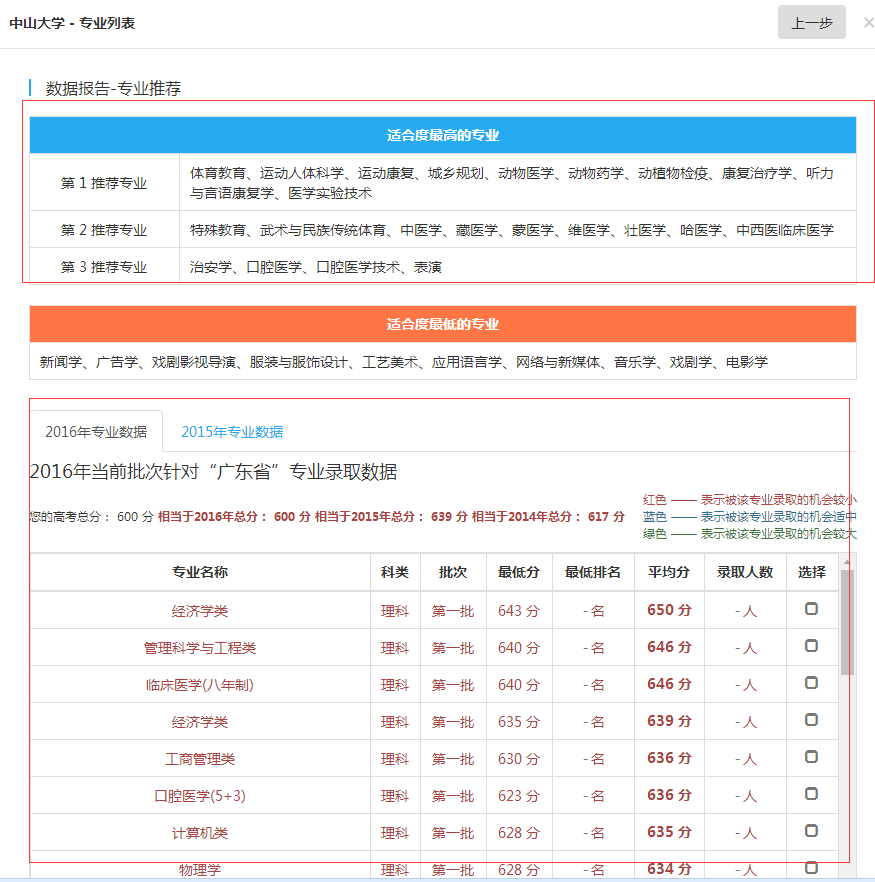Click the 蓝色 legend line
This screenshot has width=875, height=882.
(x=750, y=516)
